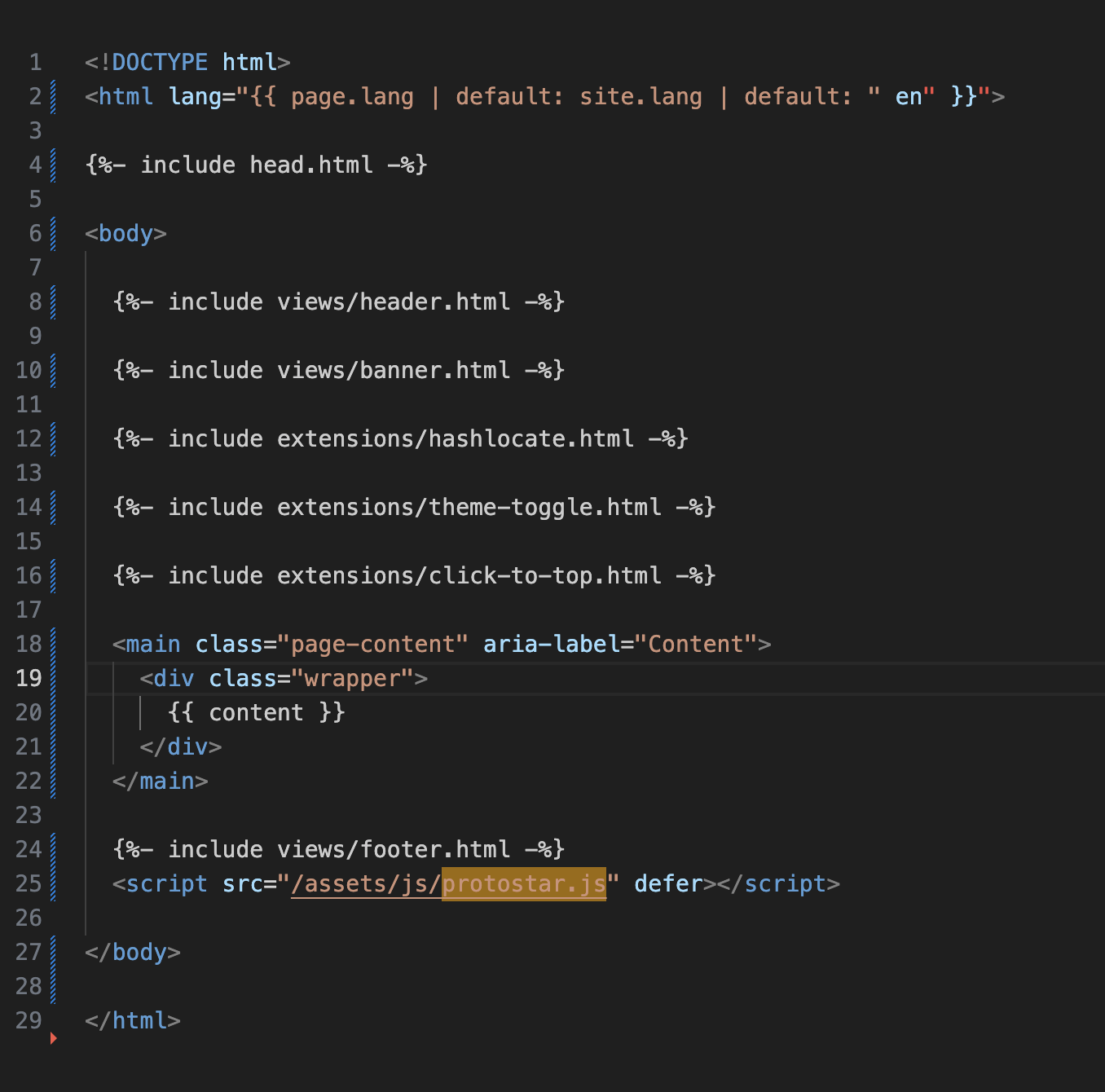Click extensions/click-to-top.html include path
The width and height of the screenshot is (1105, 1092).
pos(469,576)
